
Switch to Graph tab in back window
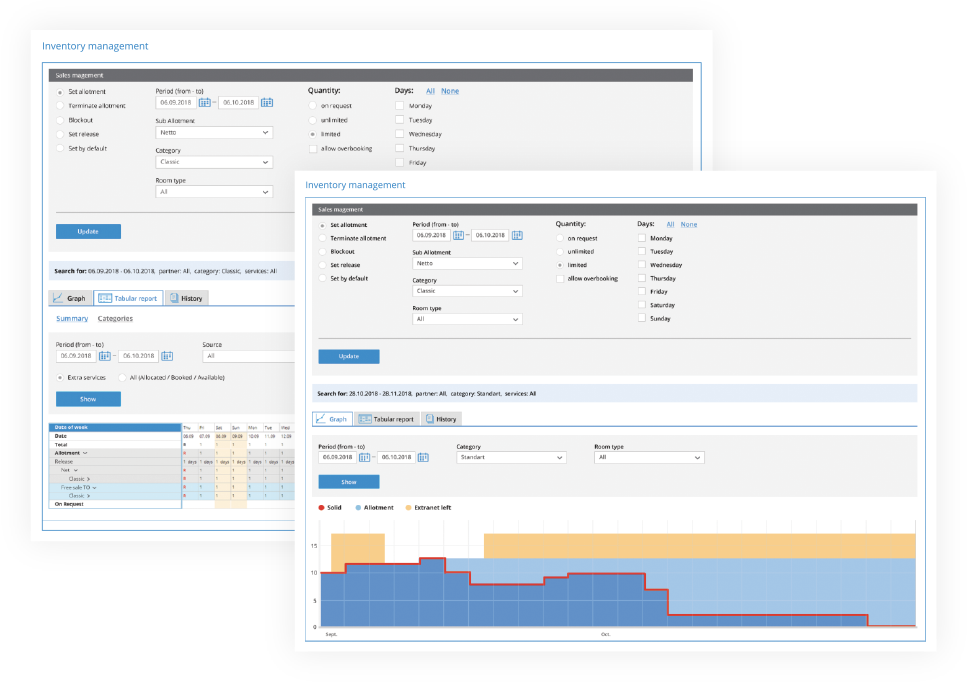[x=70, y=298]
